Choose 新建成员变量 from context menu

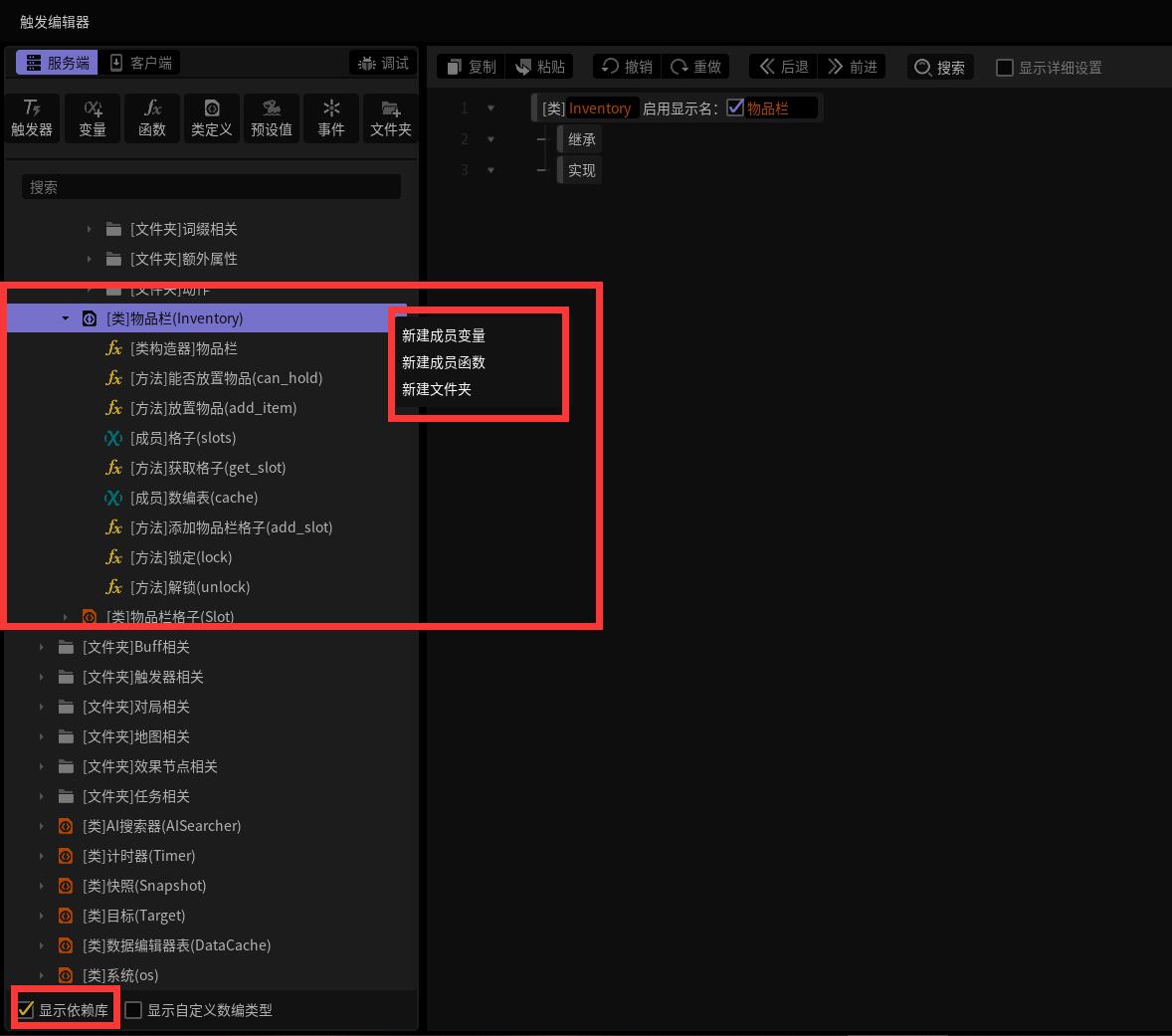444,335
